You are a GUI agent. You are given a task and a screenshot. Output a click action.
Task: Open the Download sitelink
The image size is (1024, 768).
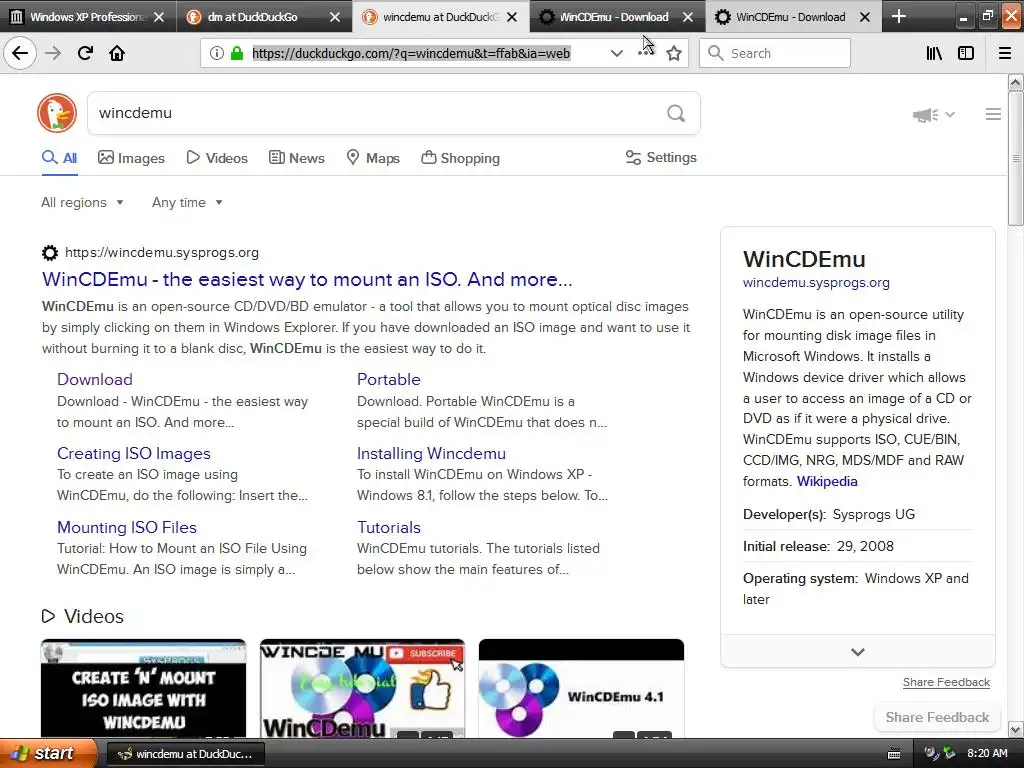(x=95, y=379)
